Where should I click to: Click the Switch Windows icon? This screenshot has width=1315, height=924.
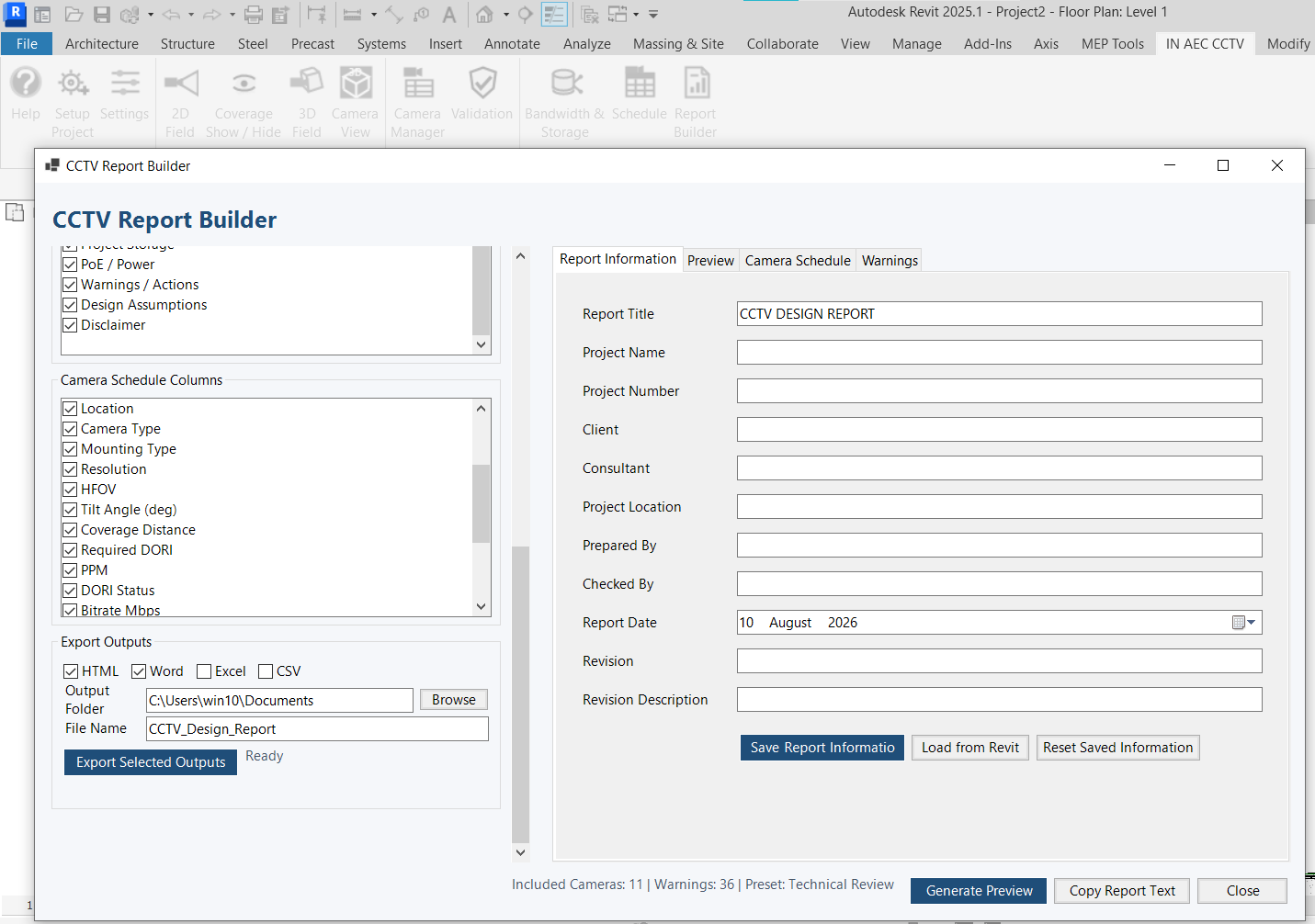tap(618, 15)
